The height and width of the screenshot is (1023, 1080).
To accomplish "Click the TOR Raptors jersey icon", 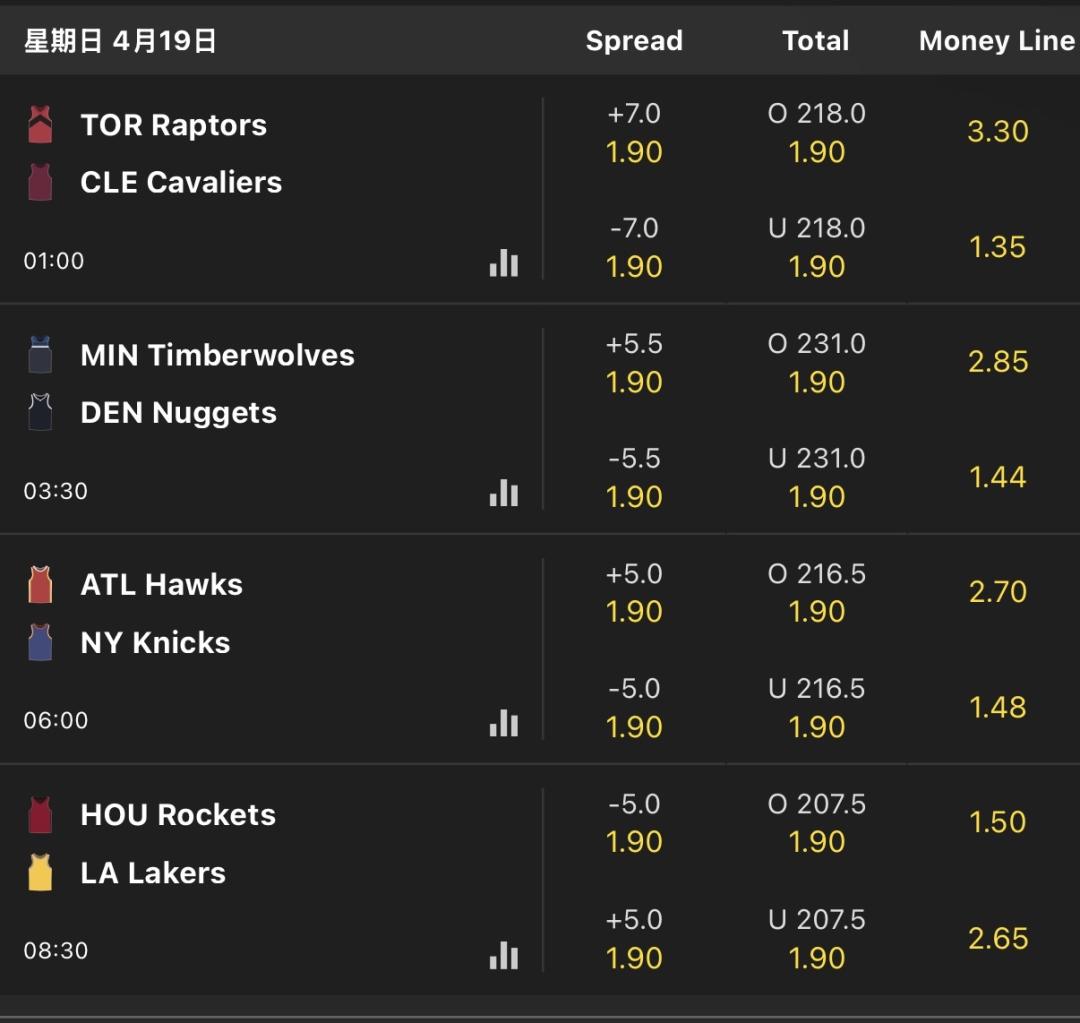I will tap(40, 125).
